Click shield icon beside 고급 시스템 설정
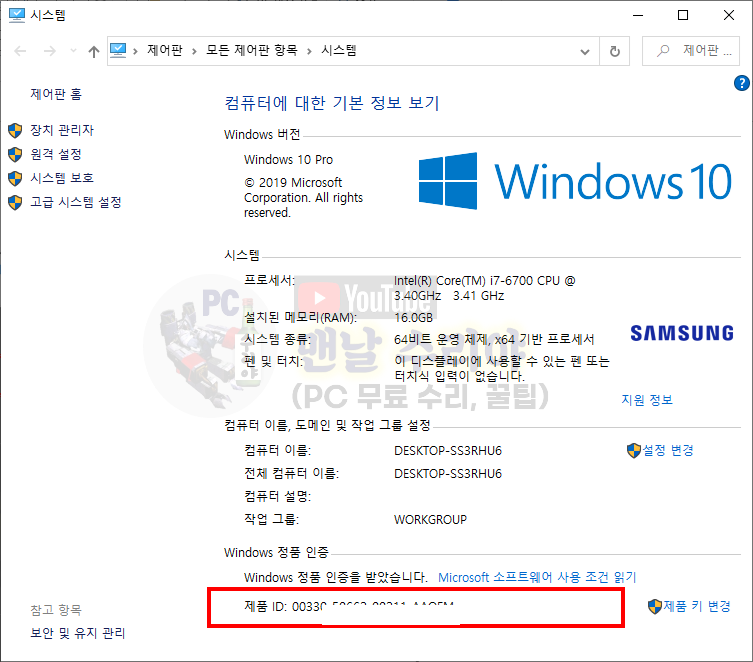753x662 pixels. coord(15,202)
